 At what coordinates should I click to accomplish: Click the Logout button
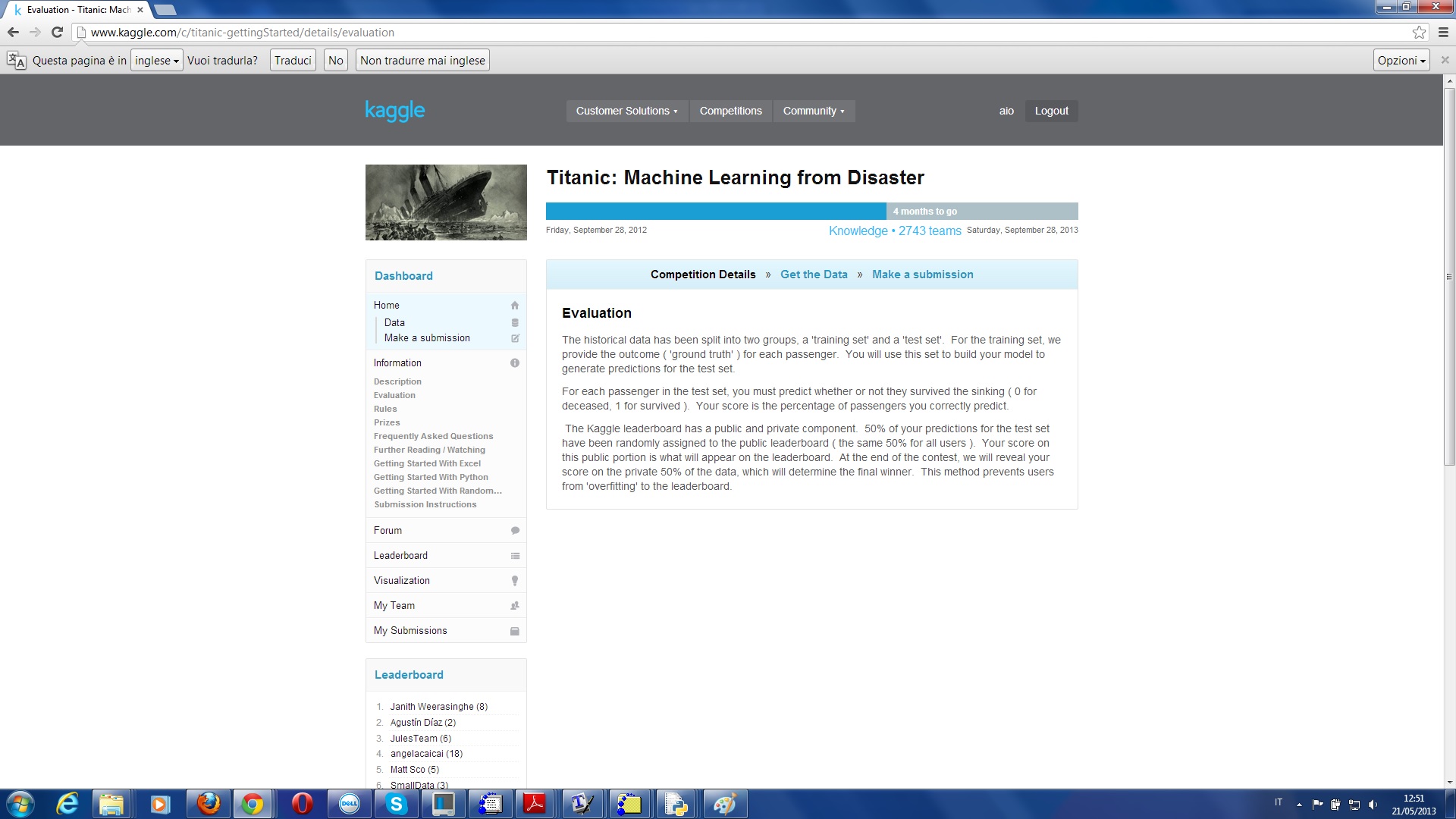click(x=1051, y=111)
